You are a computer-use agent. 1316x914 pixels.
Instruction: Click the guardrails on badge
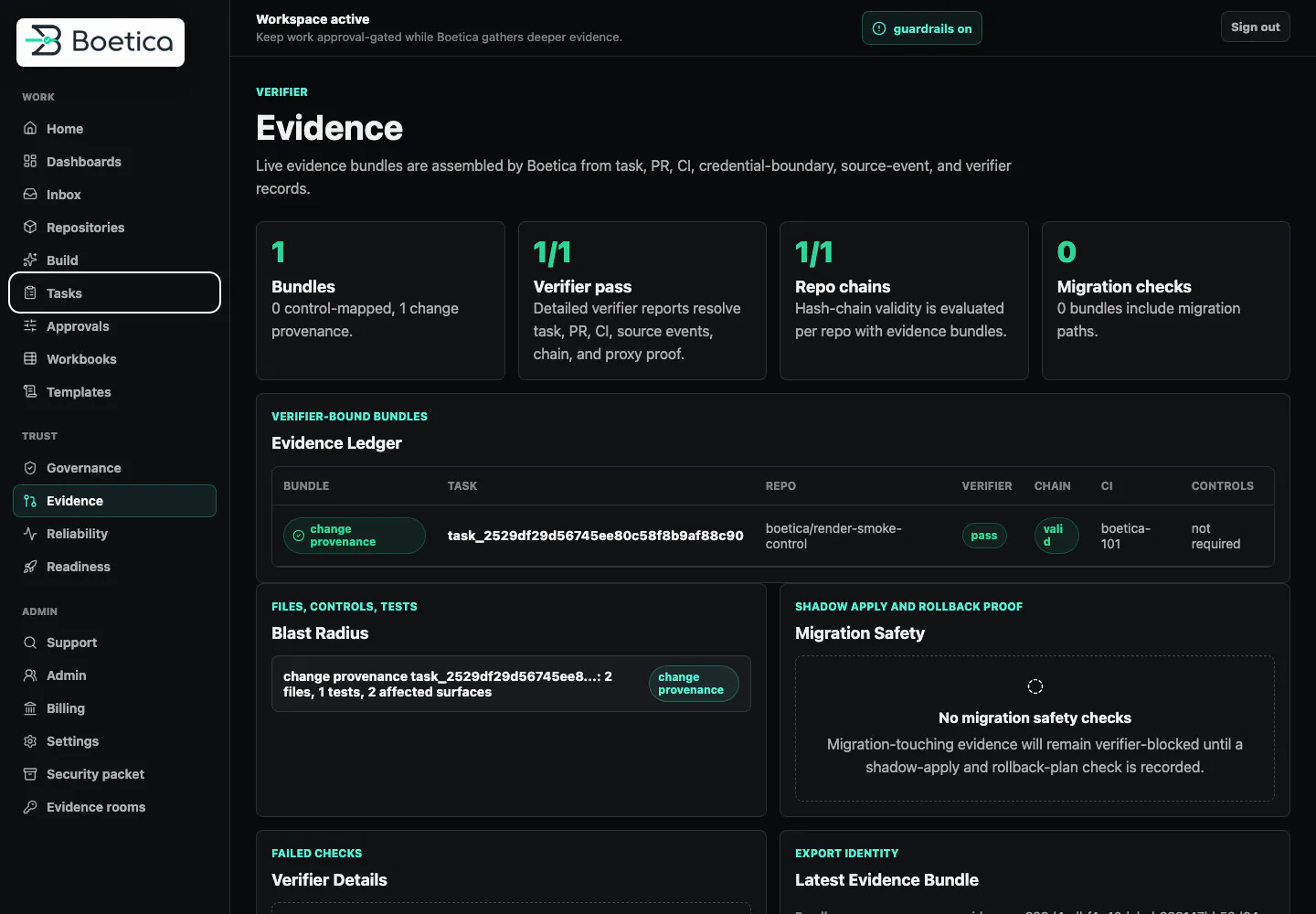(921, 28)
